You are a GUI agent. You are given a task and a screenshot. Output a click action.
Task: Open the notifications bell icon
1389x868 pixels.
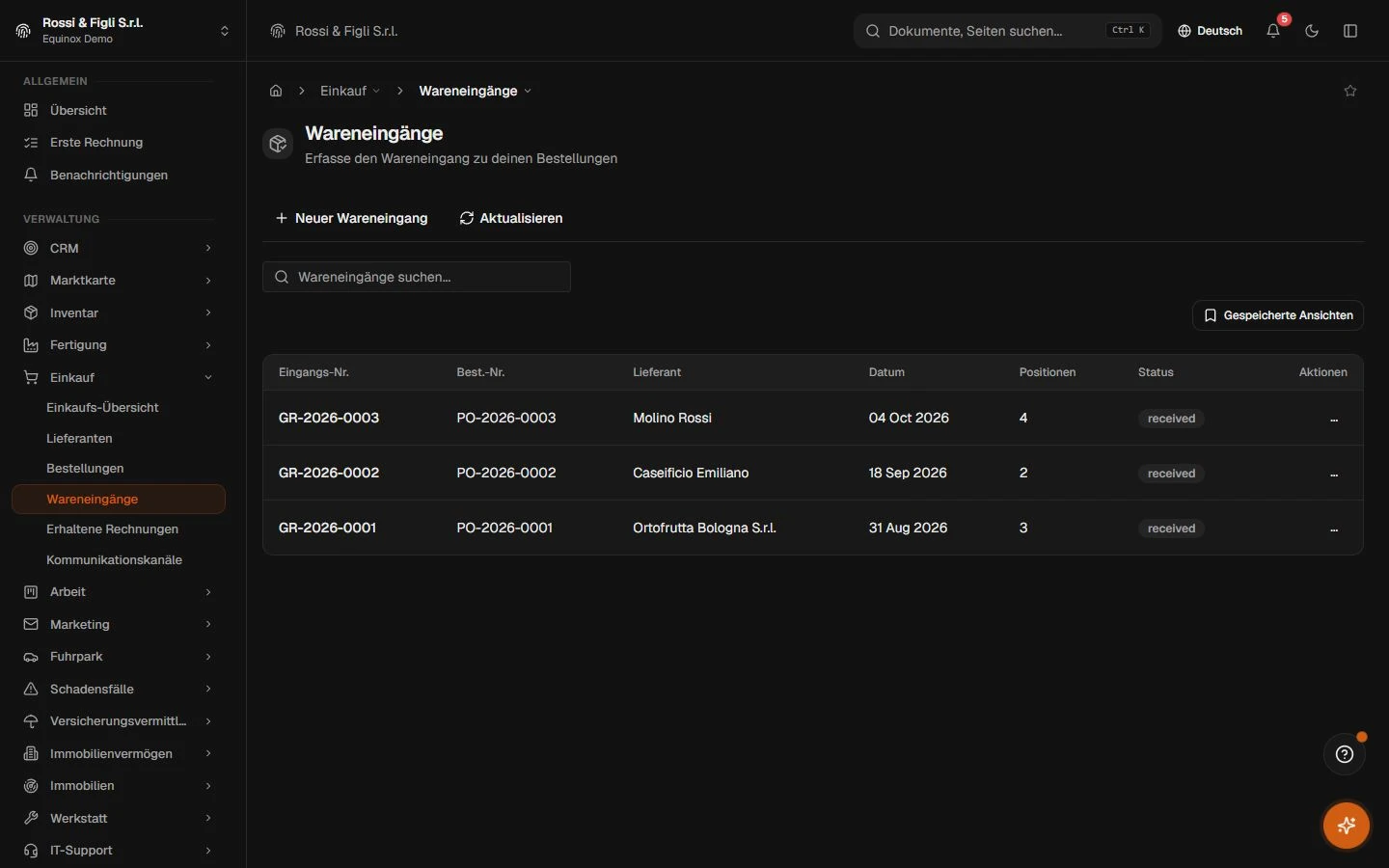1273,31
